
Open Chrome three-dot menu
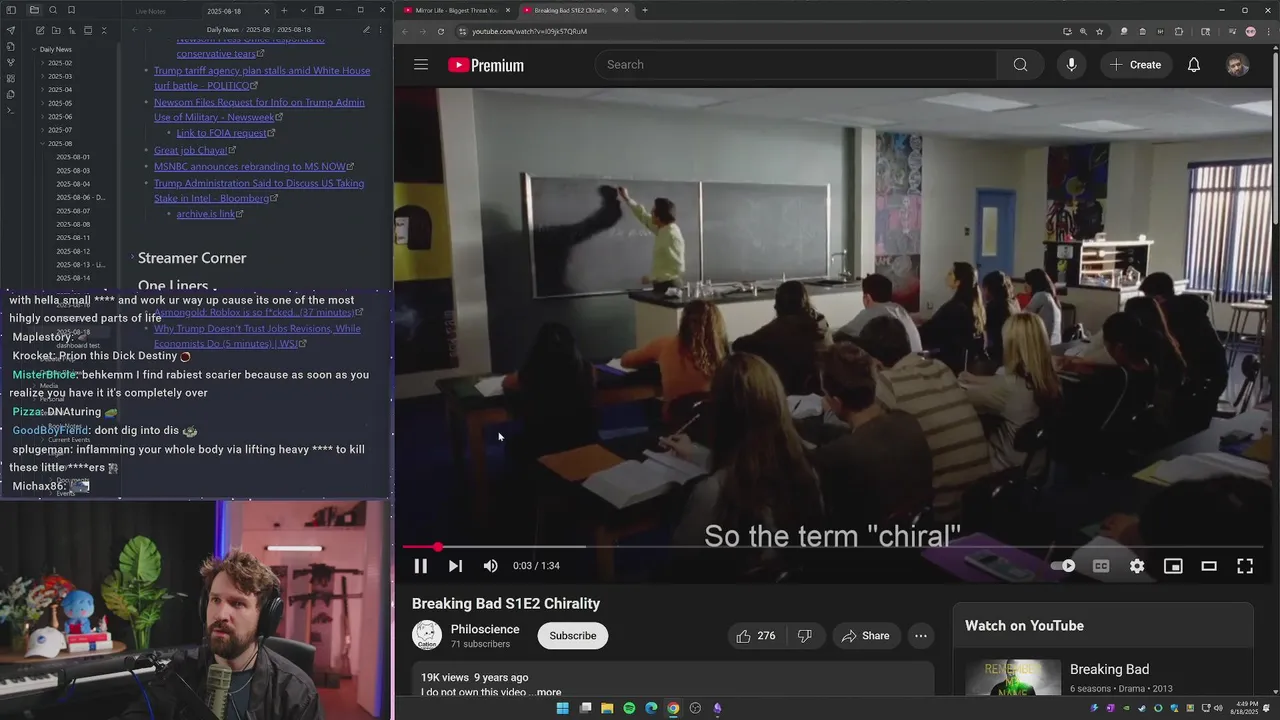point(1268,31)
